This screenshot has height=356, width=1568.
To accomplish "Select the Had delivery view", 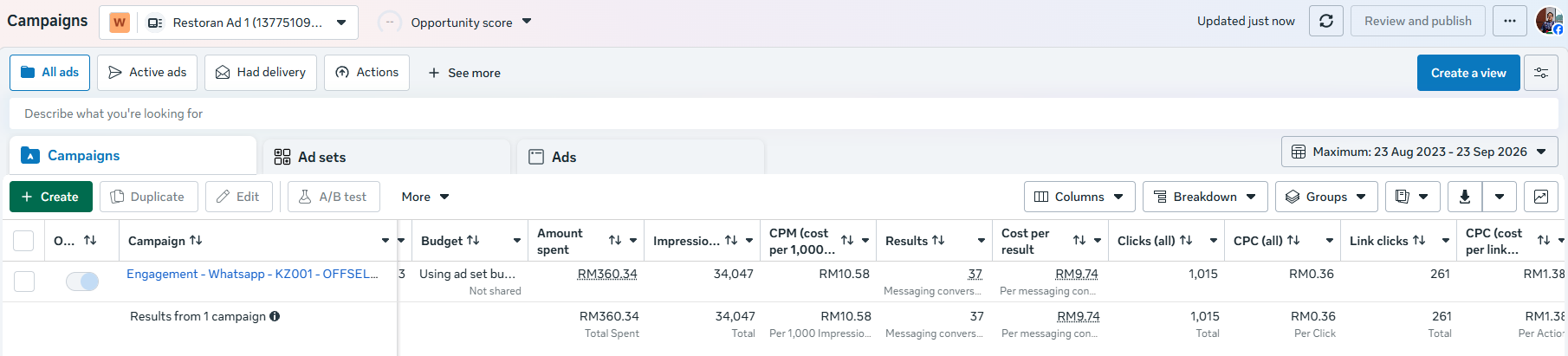I will 261,73.
